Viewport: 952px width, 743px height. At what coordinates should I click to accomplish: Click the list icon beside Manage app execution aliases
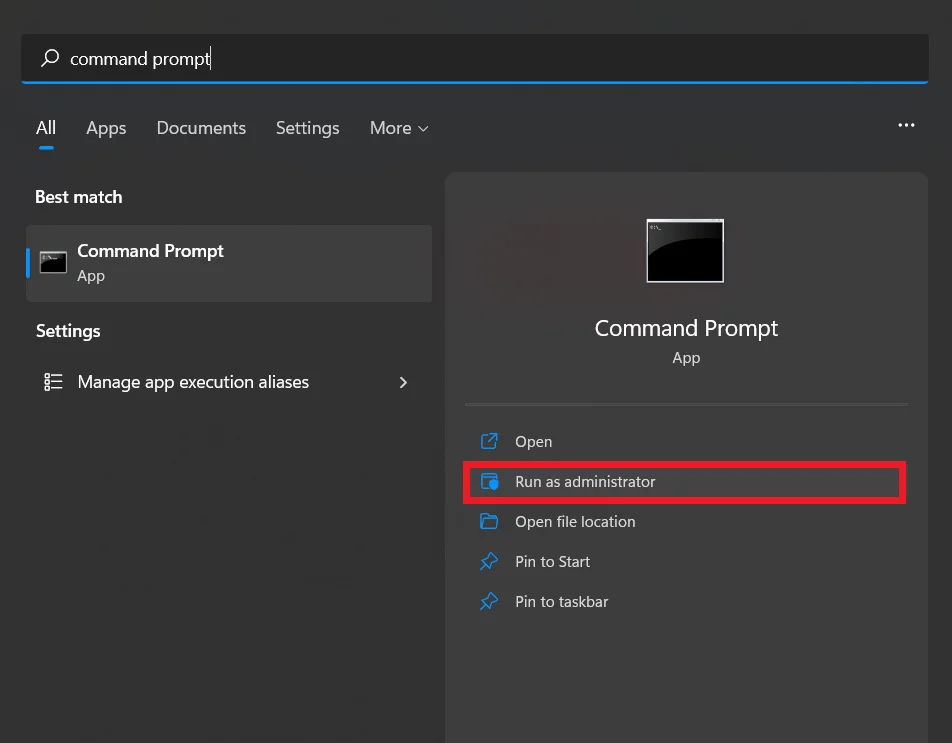(x=53, y=382)
